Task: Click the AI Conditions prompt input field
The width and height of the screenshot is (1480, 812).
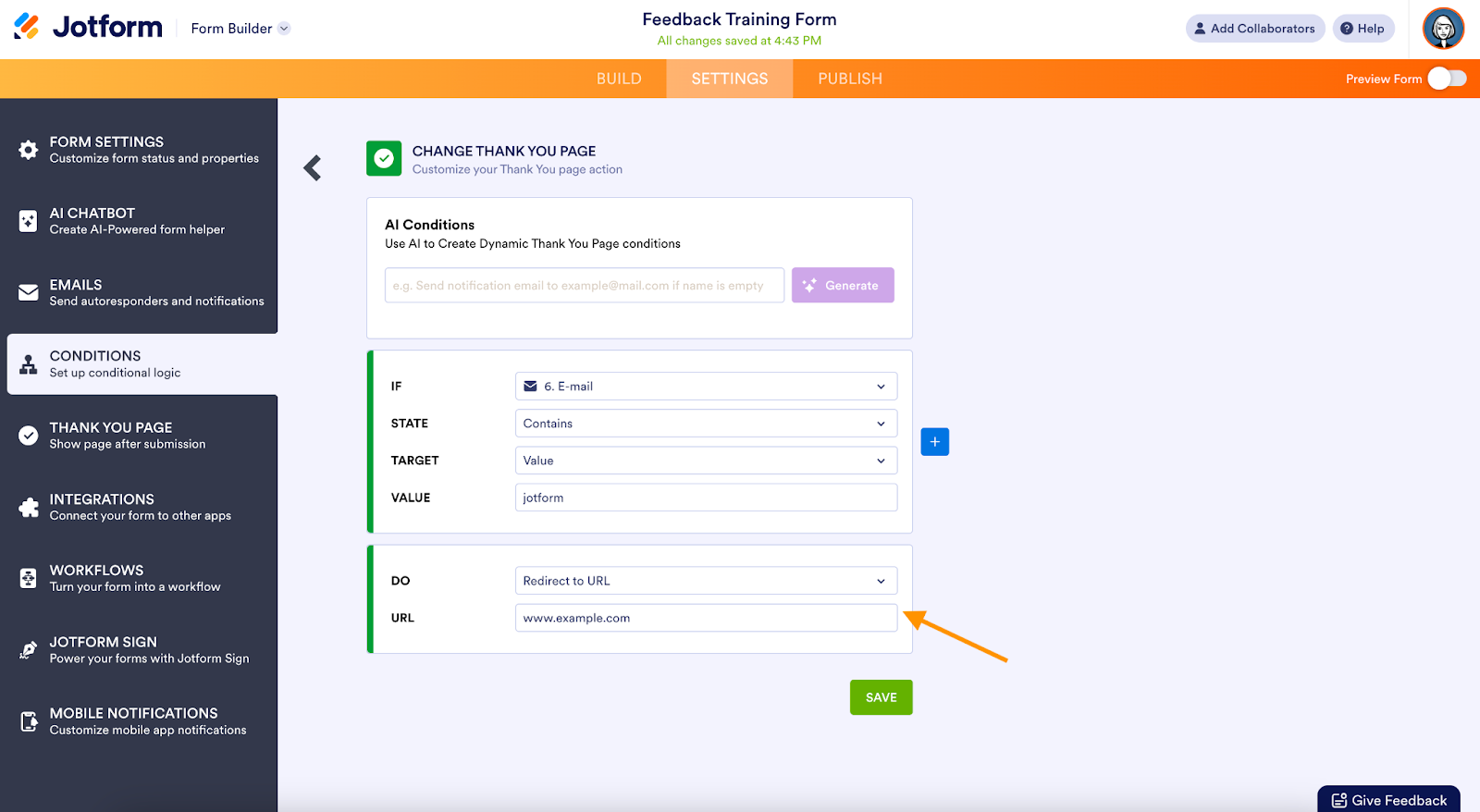Action: click(x=585, y=285)
